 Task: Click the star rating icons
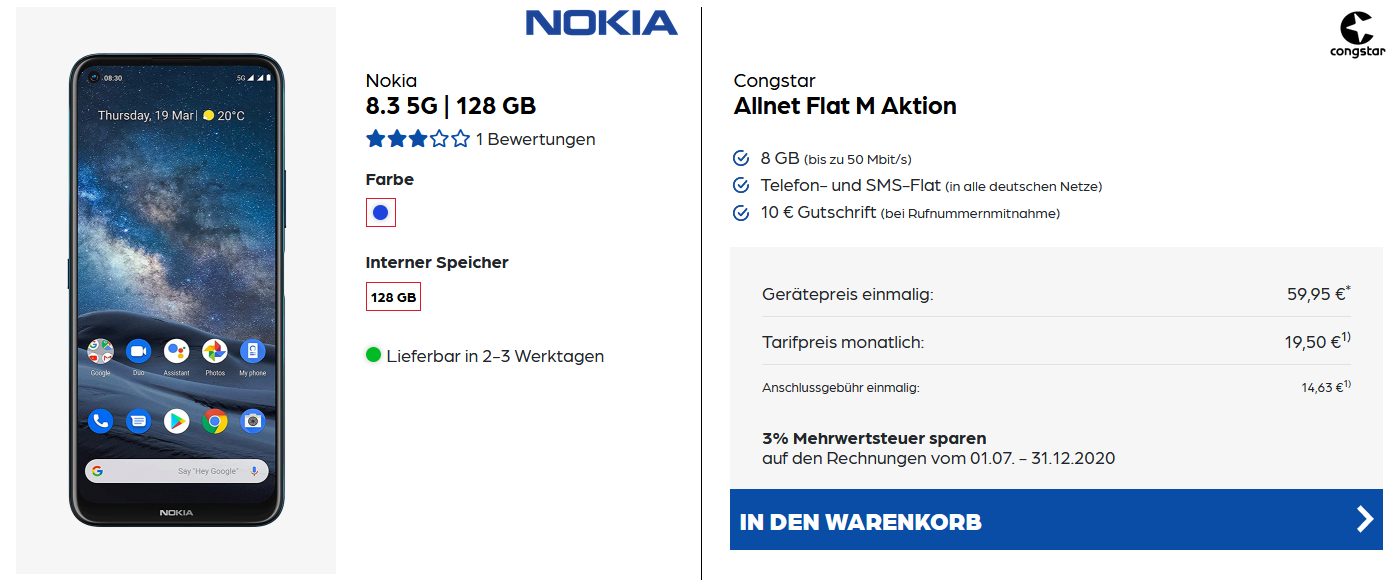click(417, 139)
